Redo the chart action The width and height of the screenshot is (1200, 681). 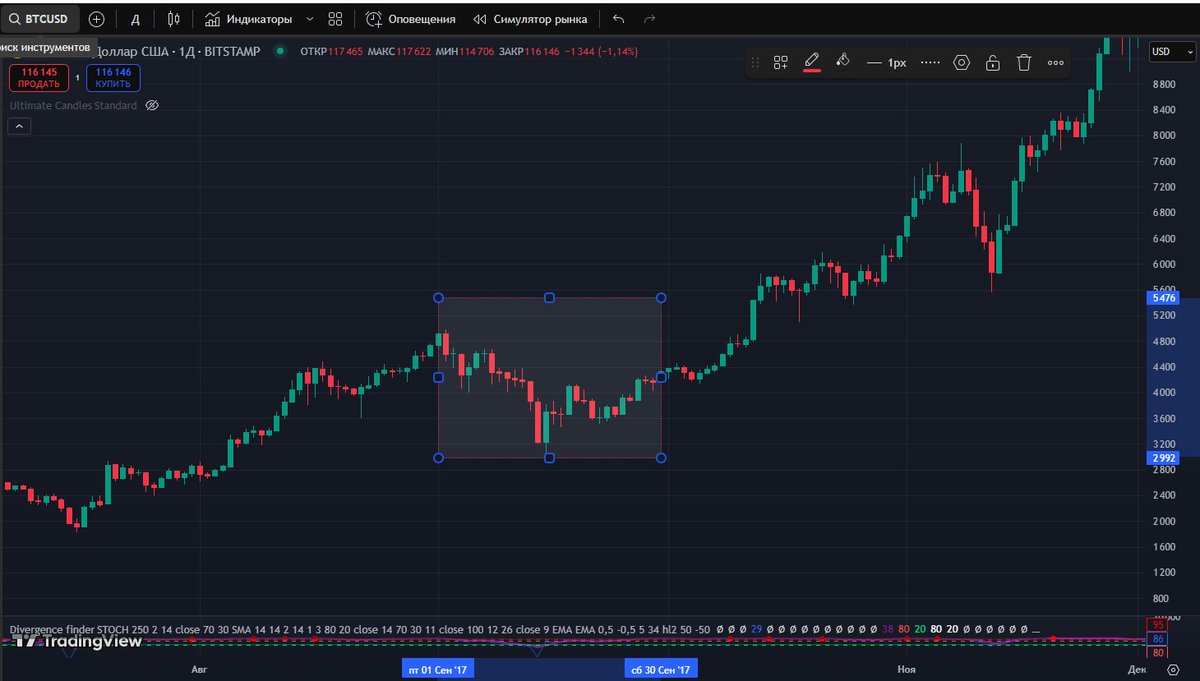point(650,19)
